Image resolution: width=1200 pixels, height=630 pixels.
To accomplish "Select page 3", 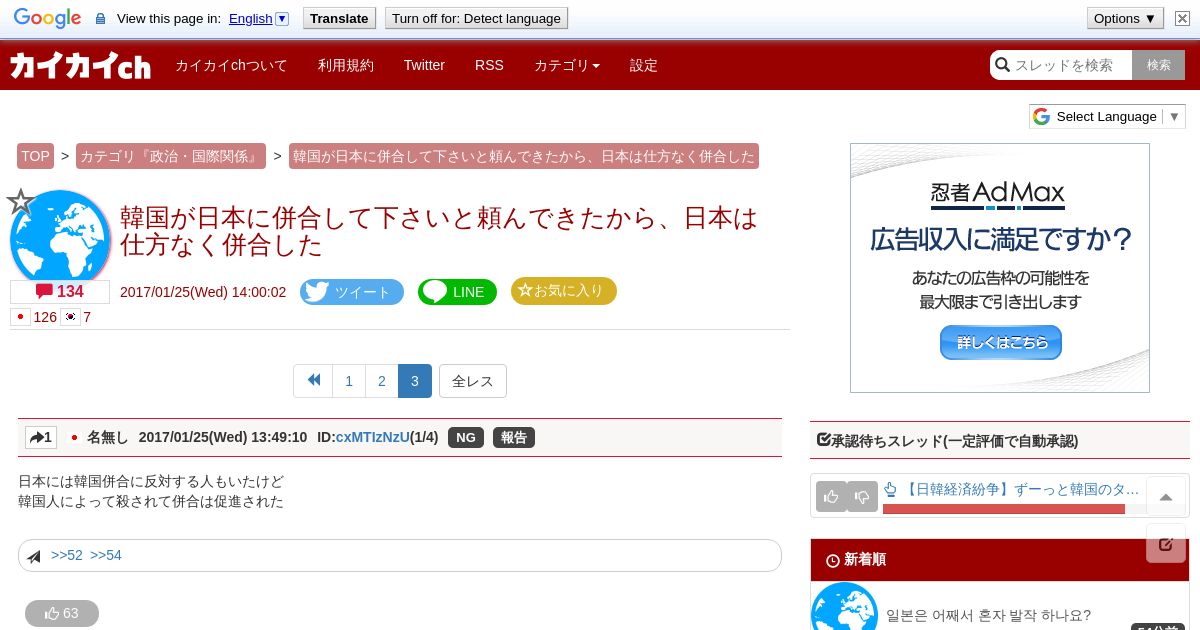I will tap(415, 381).
